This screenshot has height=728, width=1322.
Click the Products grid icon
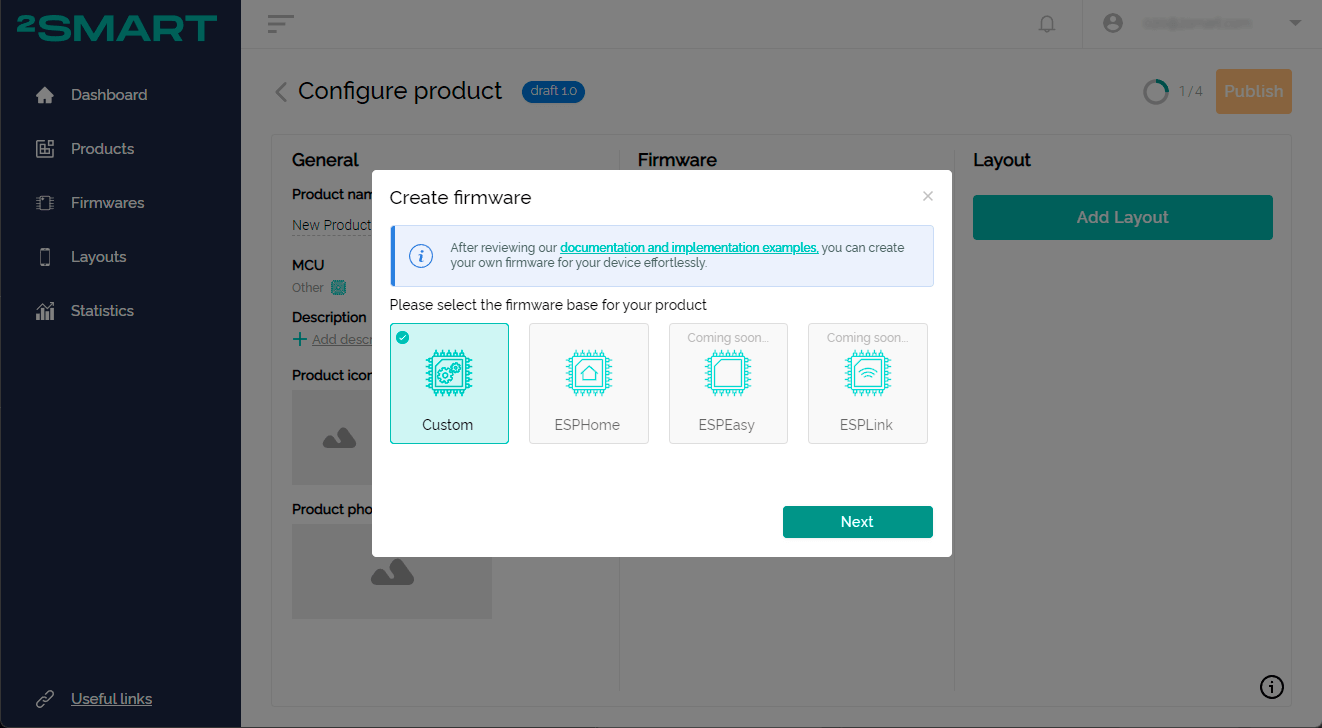click(45, 149)
